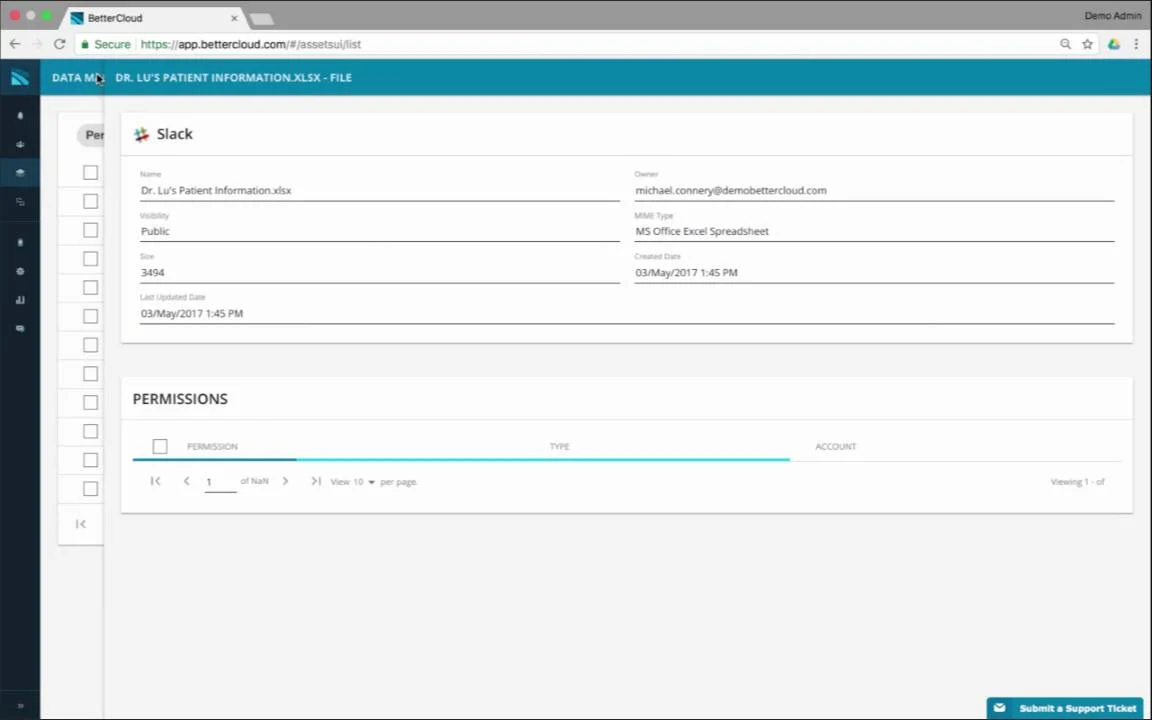Click the Owner field michael.connery email
This screenshot has width=1152, height=720.
click(874, 190)
